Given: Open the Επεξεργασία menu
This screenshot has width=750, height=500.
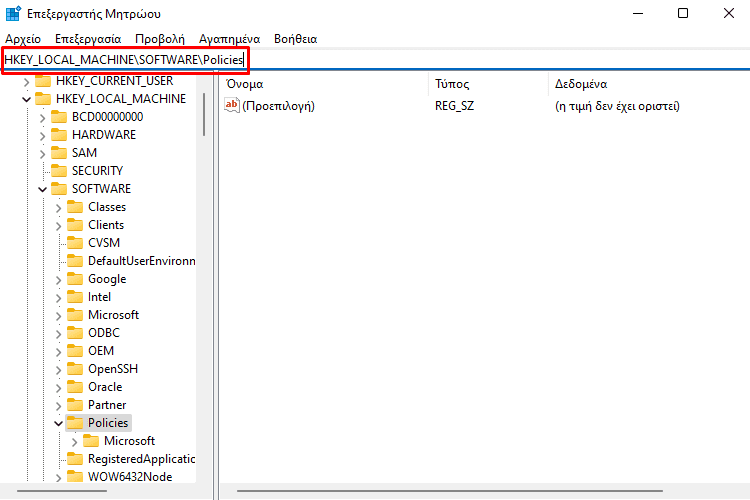Looking at the screenshot, I should pyautogui.click(x=88, y=39).
